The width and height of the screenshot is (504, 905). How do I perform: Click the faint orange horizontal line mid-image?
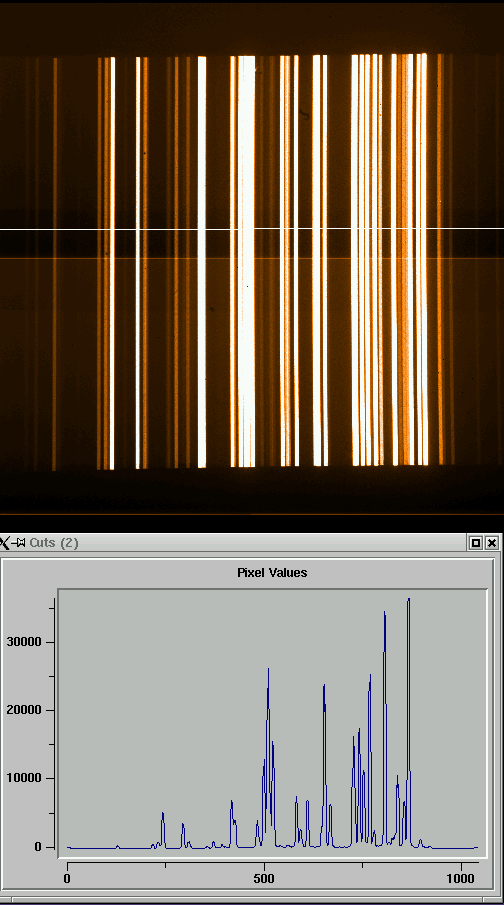pyautogui.click(x=252, y=258)
